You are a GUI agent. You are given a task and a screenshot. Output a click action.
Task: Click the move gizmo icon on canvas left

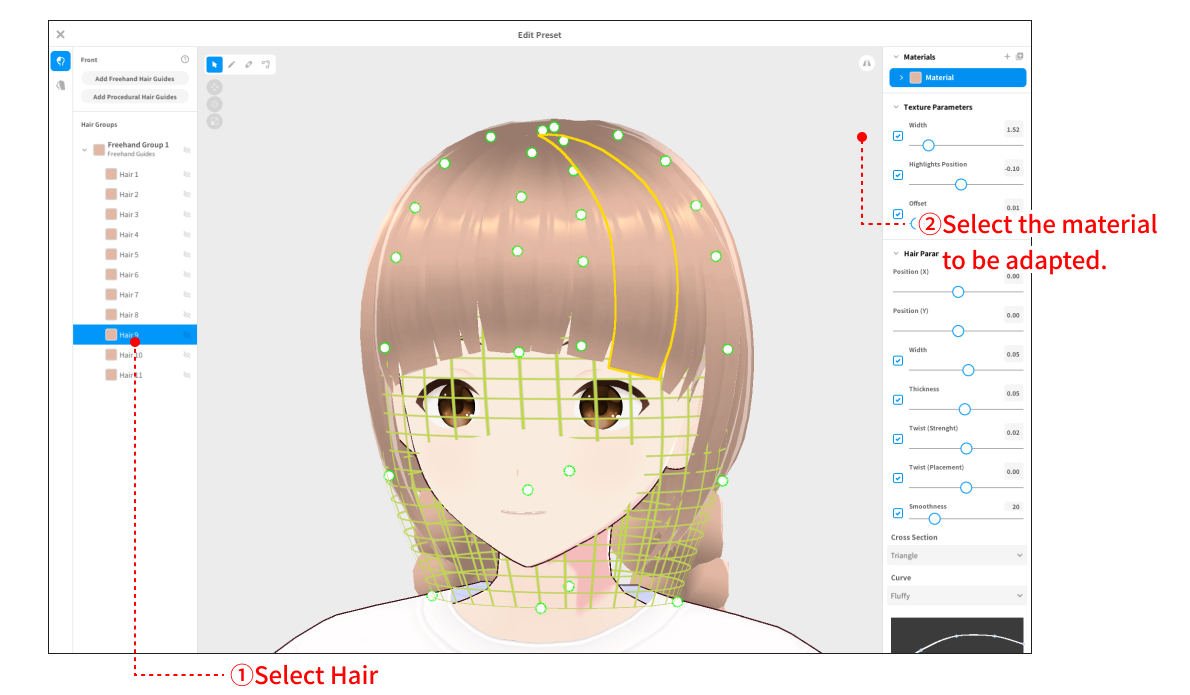214,87
